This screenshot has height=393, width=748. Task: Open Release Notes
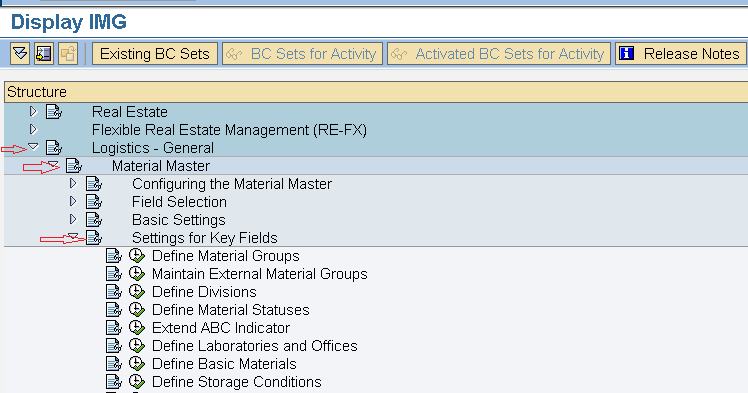point(681,54)
